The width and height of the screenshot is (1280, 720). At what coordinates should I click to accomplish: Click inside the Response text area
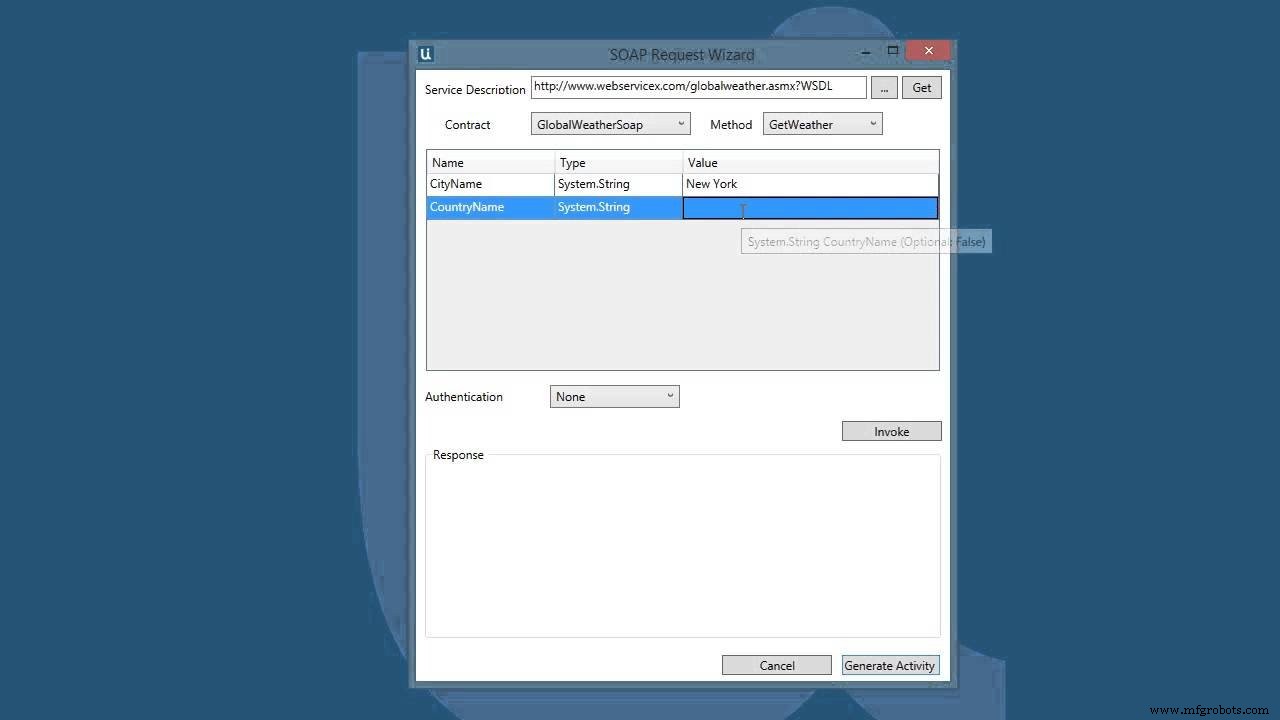click(682, 545)
